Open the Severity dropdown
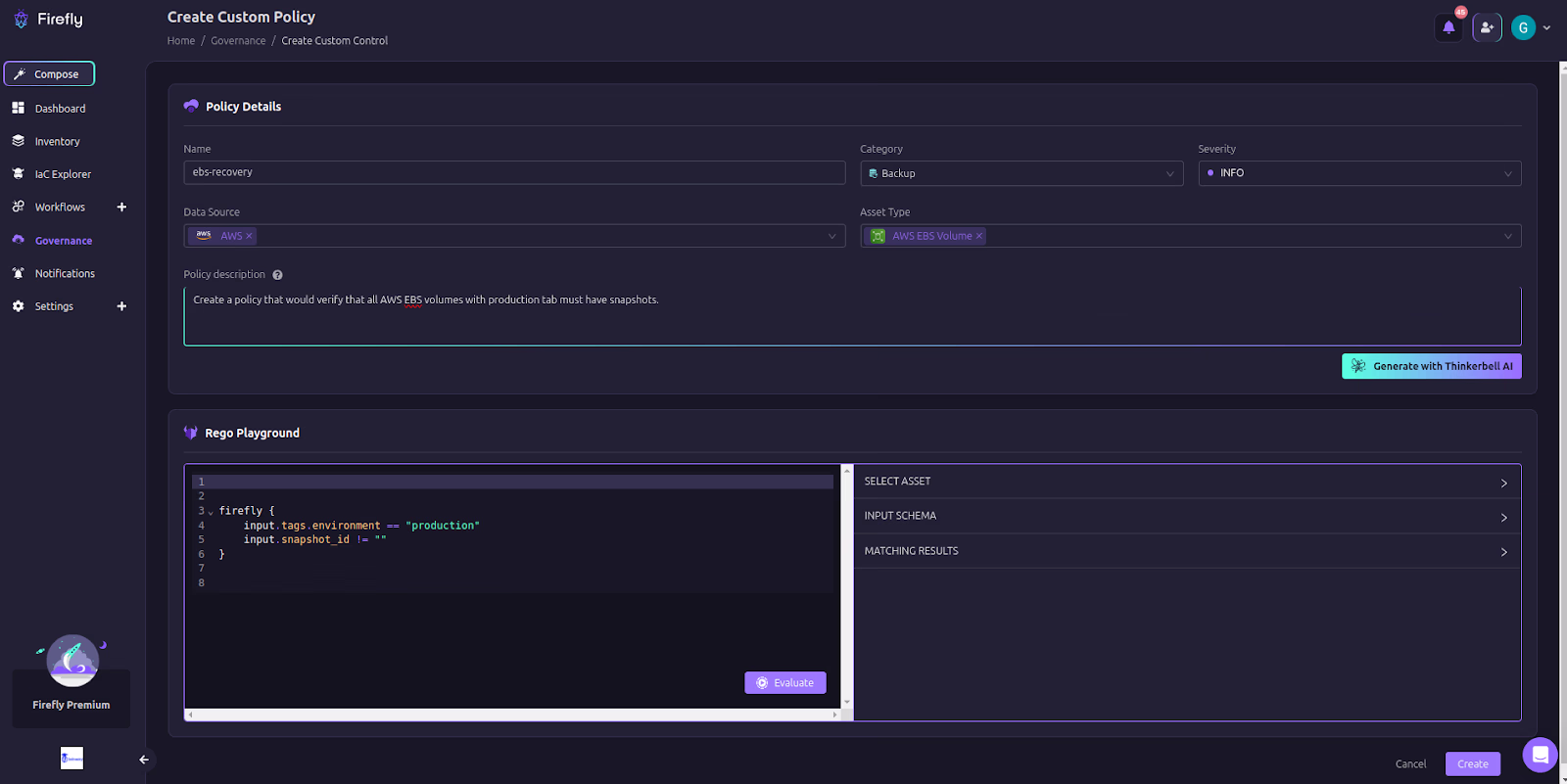The image size is (1567, 784). point(1359,173)
